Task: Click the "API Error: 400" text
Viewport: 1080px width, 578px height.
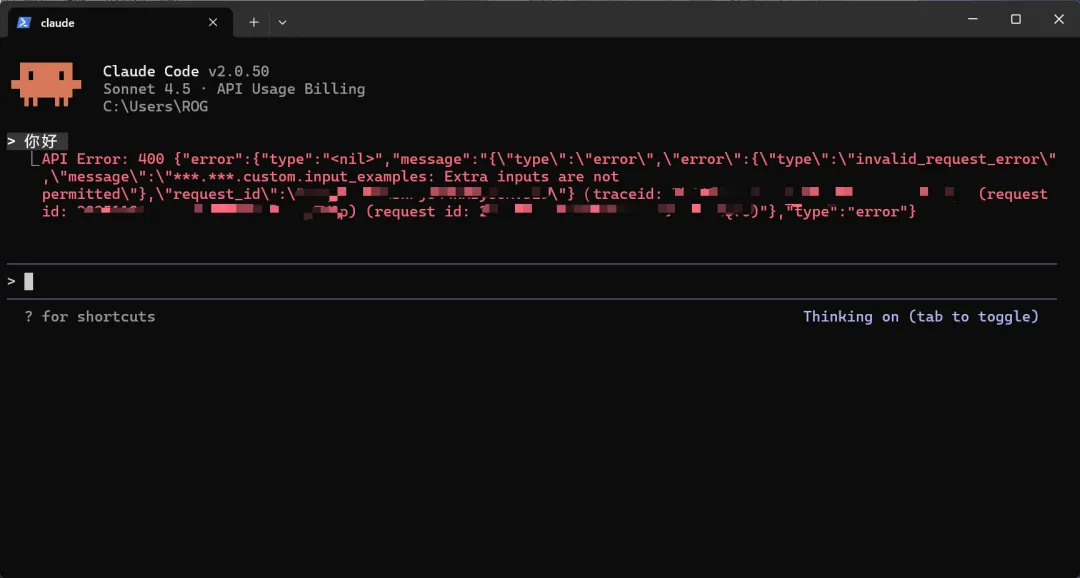Action: tap(103, 159)
